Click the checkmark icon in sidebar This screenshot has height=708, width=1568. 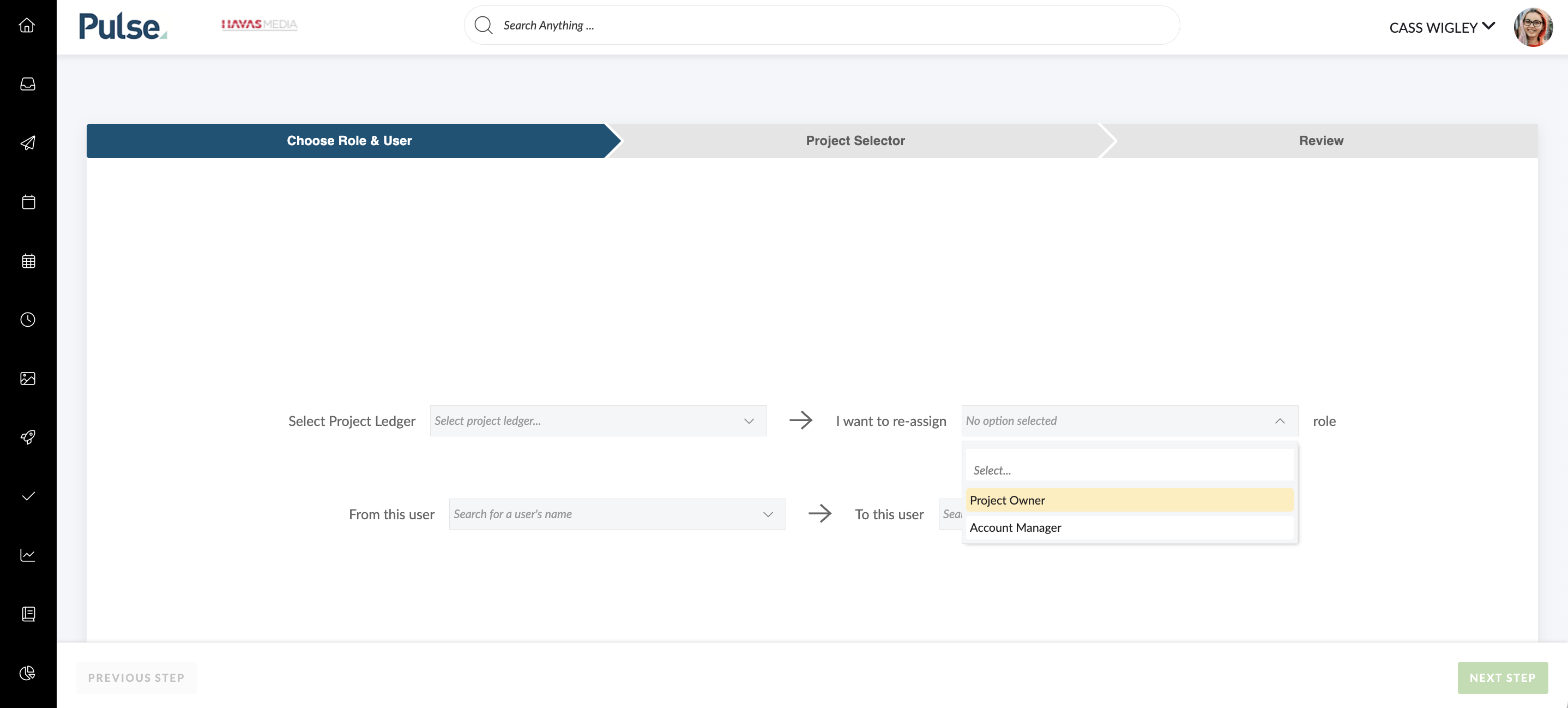(27, 496)
